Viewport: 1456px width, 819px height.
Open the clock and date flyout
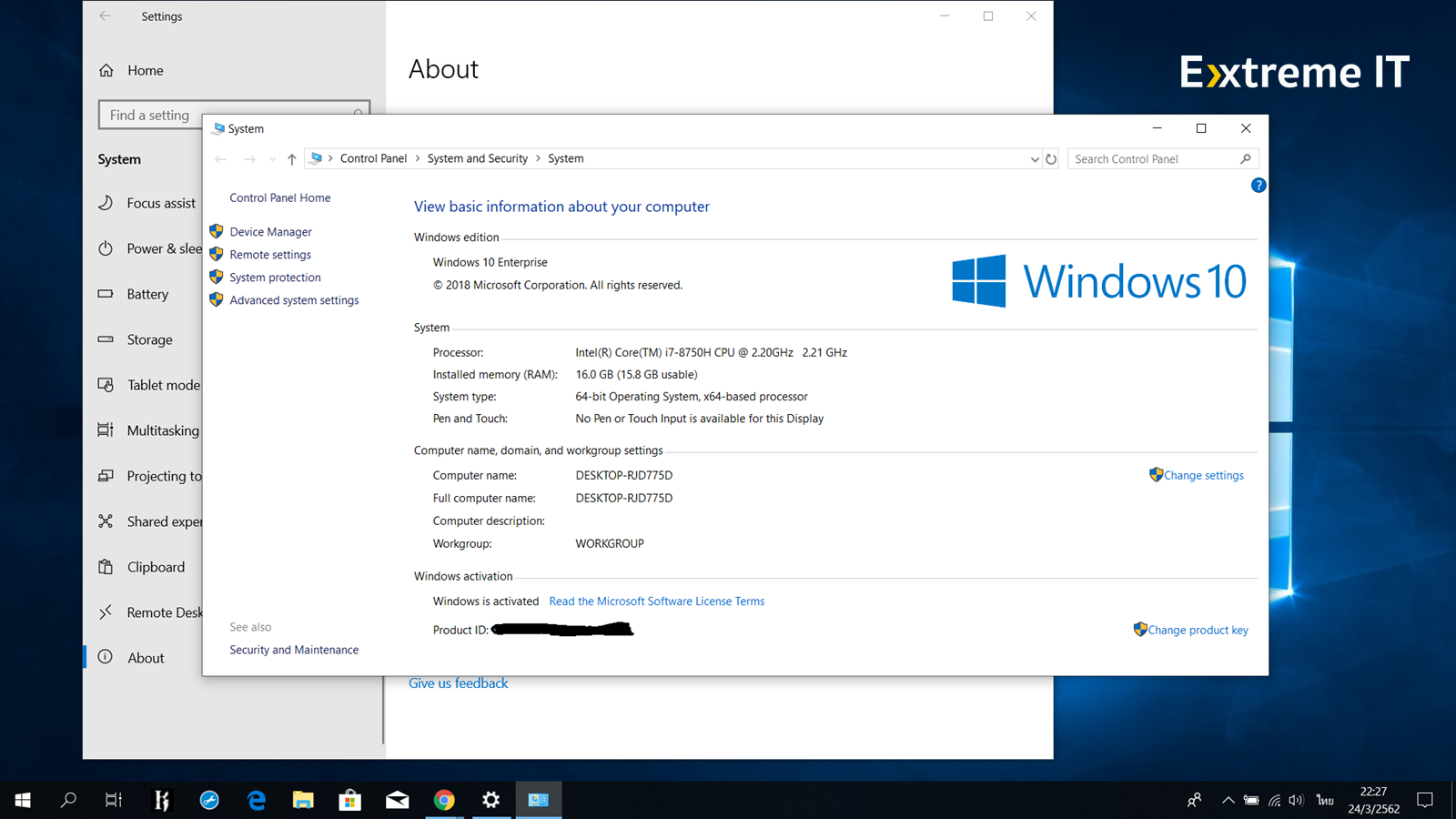[x=1374, y=800]
